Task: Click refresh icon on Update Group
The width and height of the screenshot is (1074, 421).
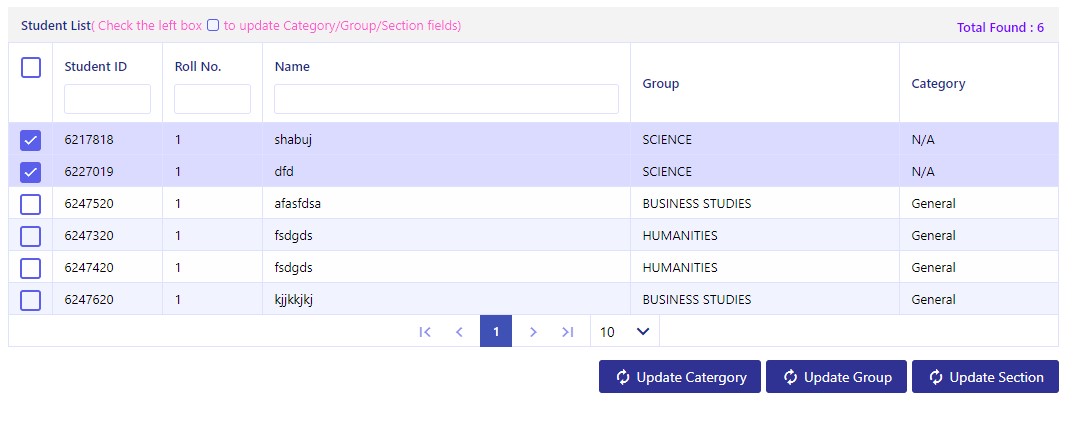Action: [x=790, y=377]
